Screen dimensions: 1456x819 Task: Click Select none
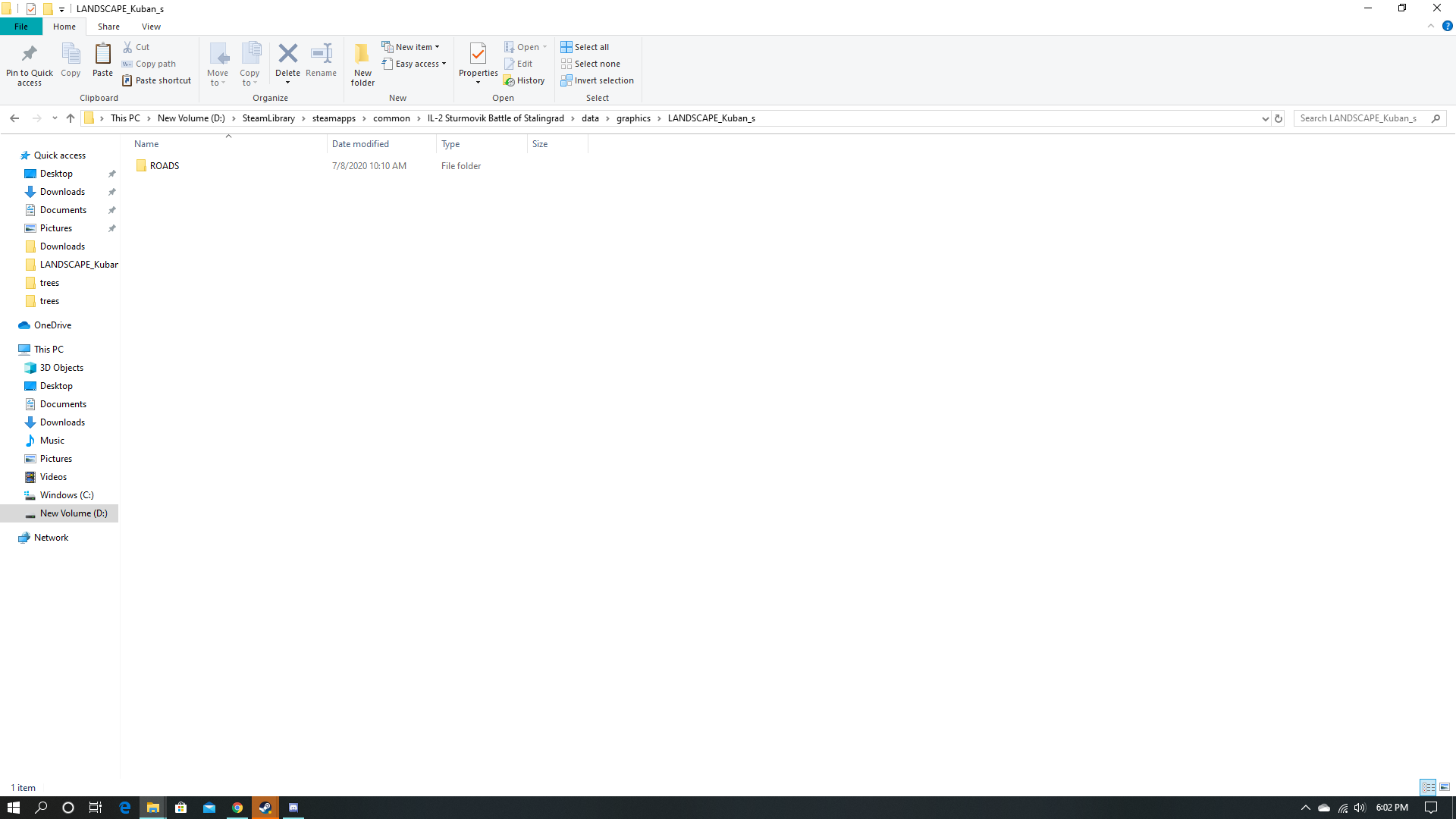point(590,64)
